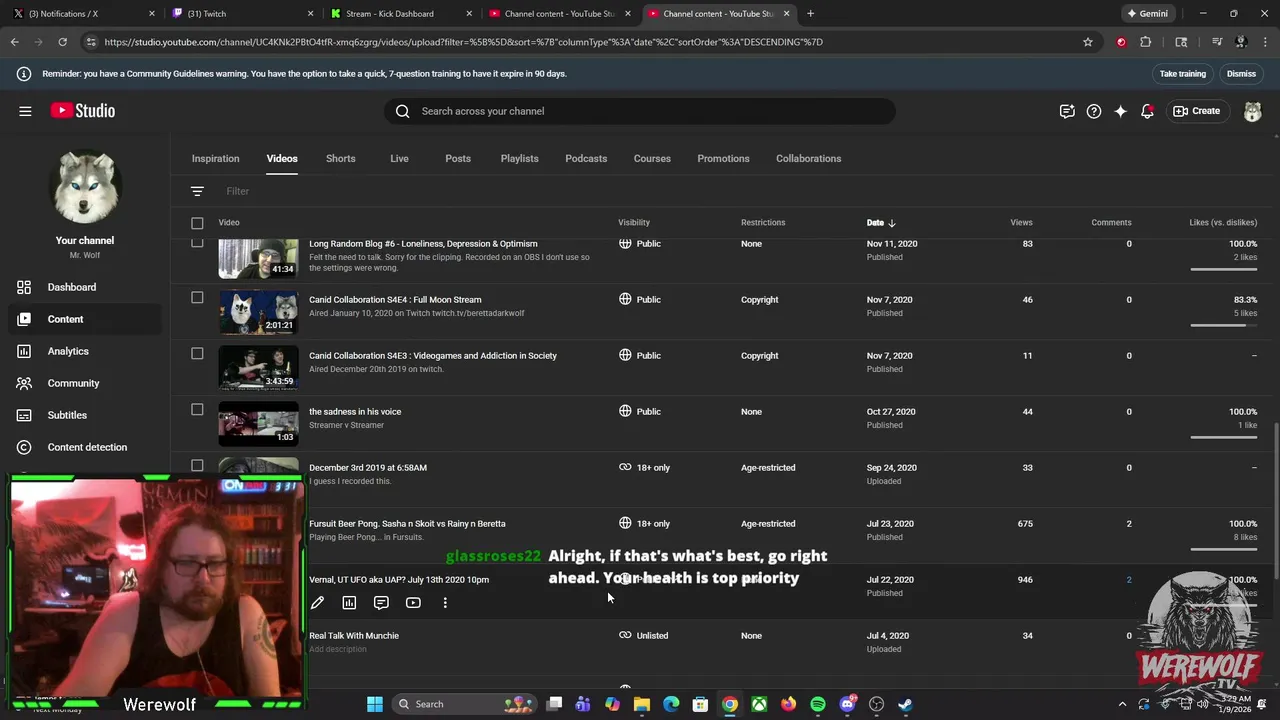Select the Canid Collaboration S4E4 checkbox
The image size is (1280, 720).
coord(197,297)
